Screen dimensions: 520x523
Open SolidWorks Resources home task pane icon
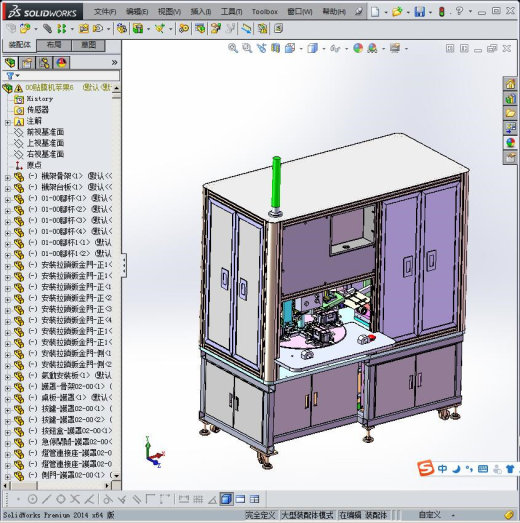point(511,84)
